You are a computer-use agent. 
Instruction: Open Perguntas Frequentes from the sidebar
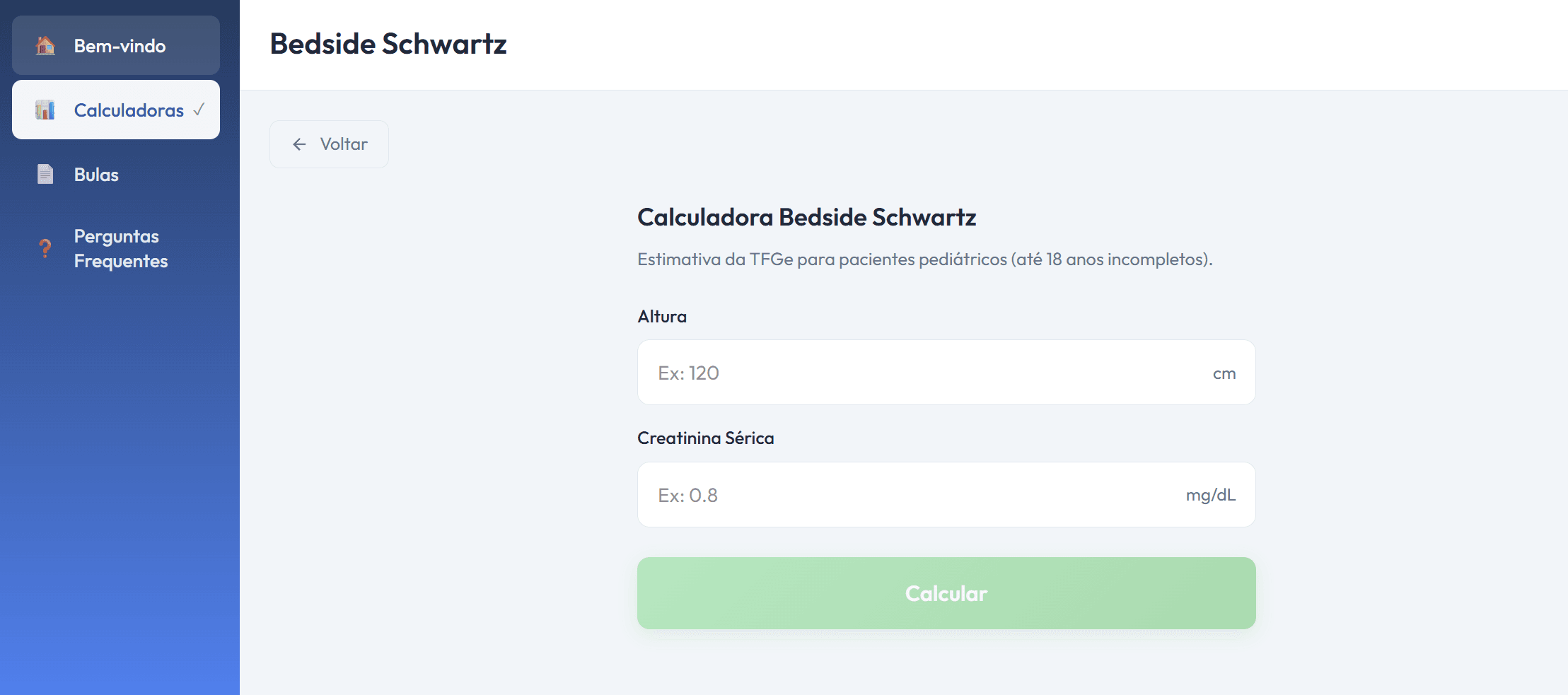pyautogui.click(x=120, y=248)
